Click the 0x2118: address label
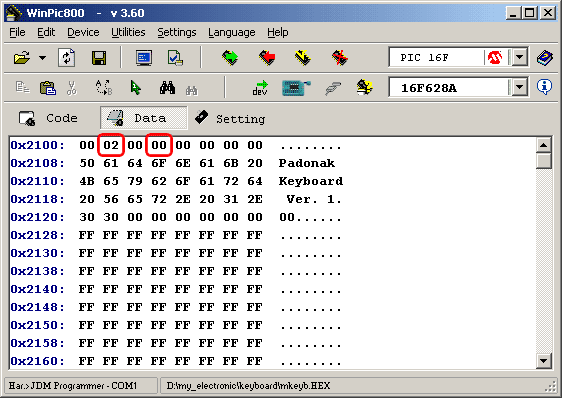The height and width of the screenshot is (398, 562). point(37,199)
